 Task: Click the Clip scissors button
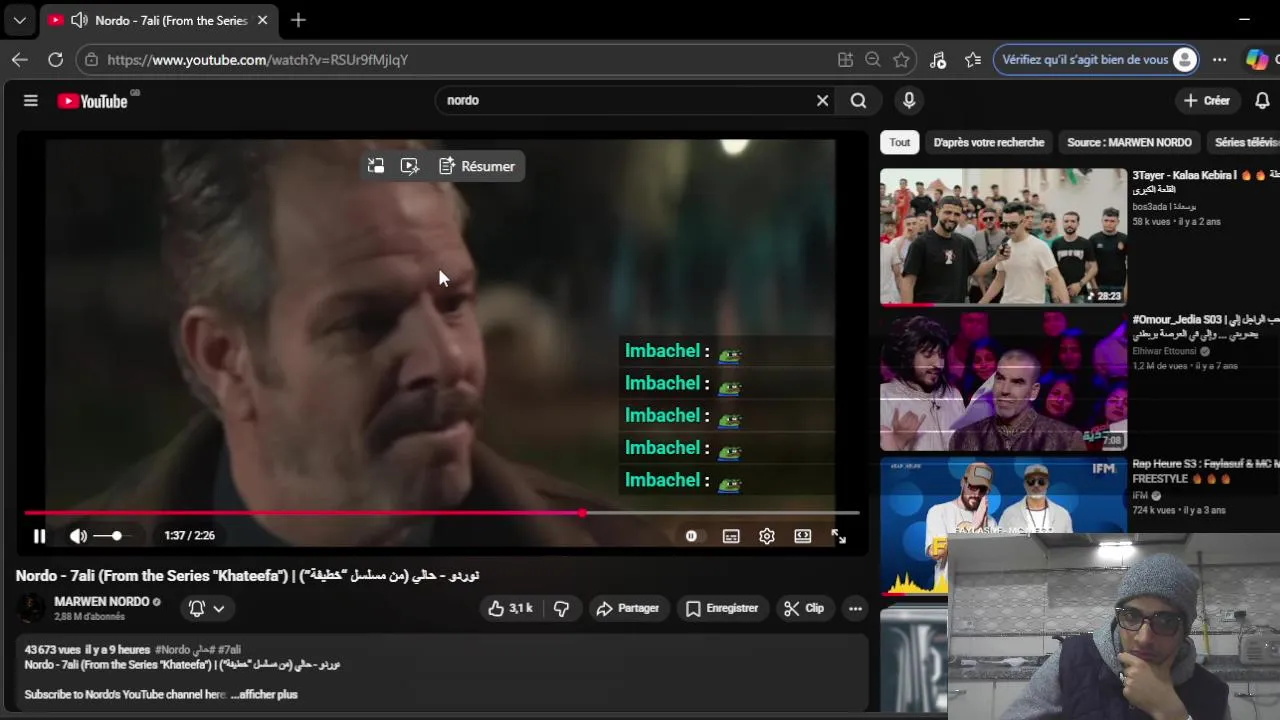point(804,608)
